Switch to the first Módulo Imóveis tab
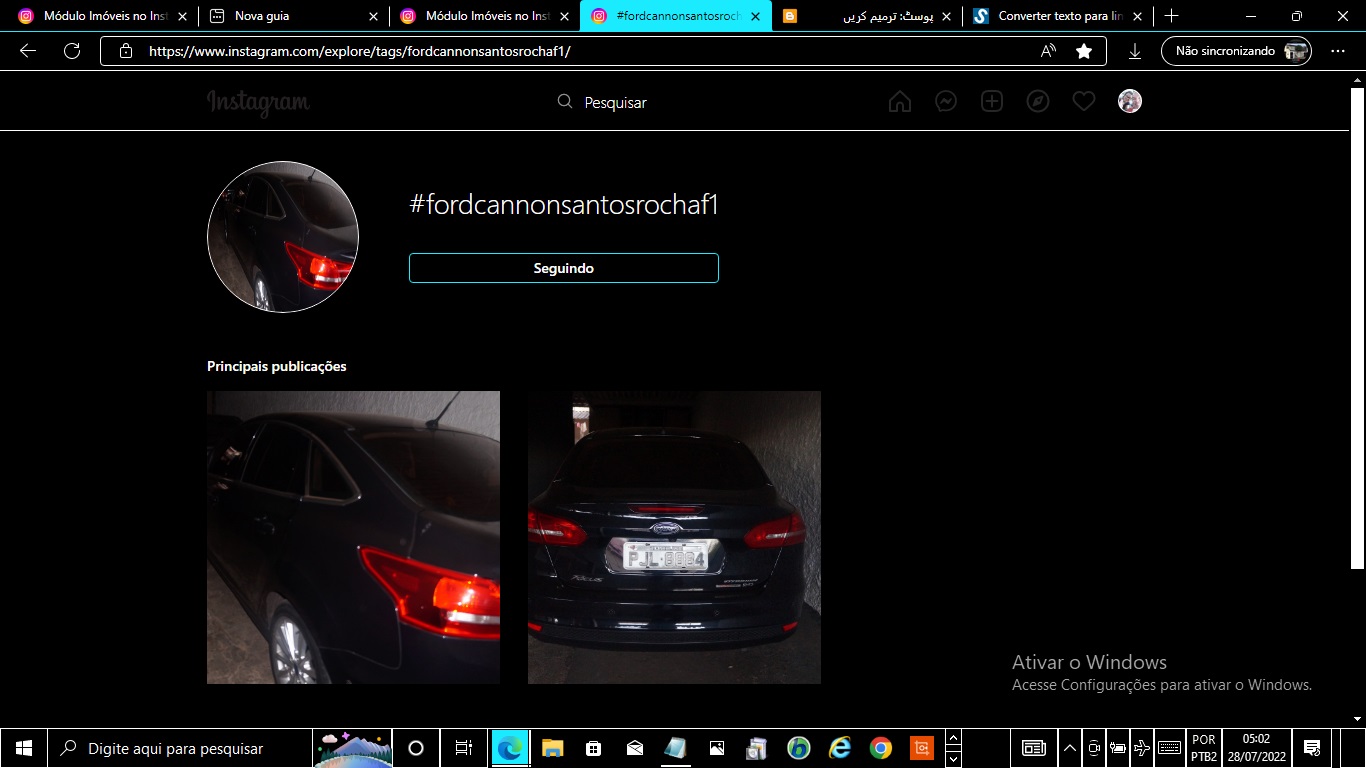Viewport: 1366px width, 768px height. pos(103,16)
